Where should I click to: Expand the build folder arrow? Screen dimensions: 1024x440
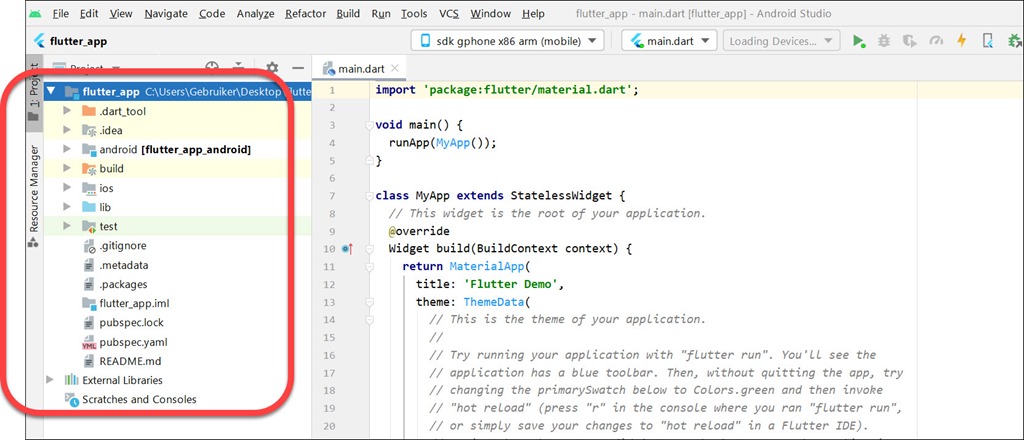pyautogui.click(x=67, y=168)
